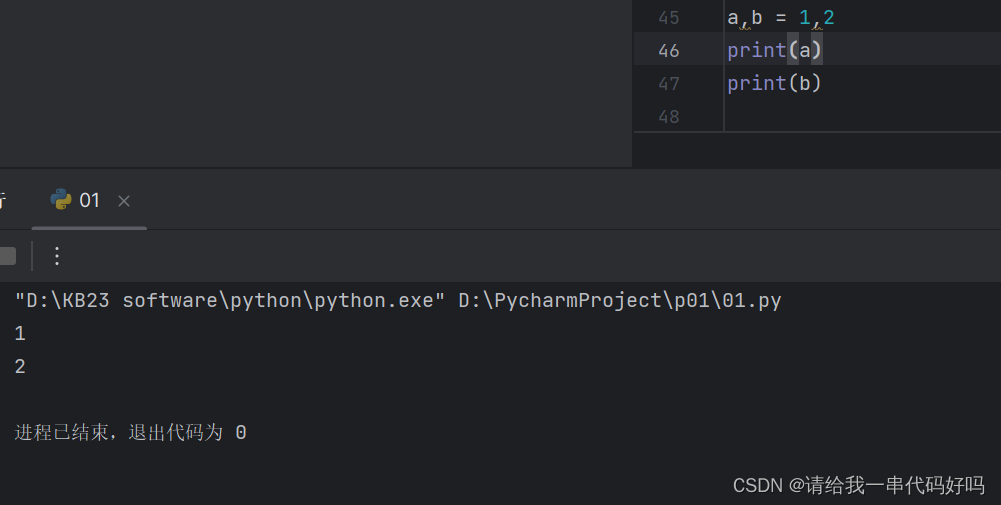Click the print(a) statement in the editor

(774, 51)
